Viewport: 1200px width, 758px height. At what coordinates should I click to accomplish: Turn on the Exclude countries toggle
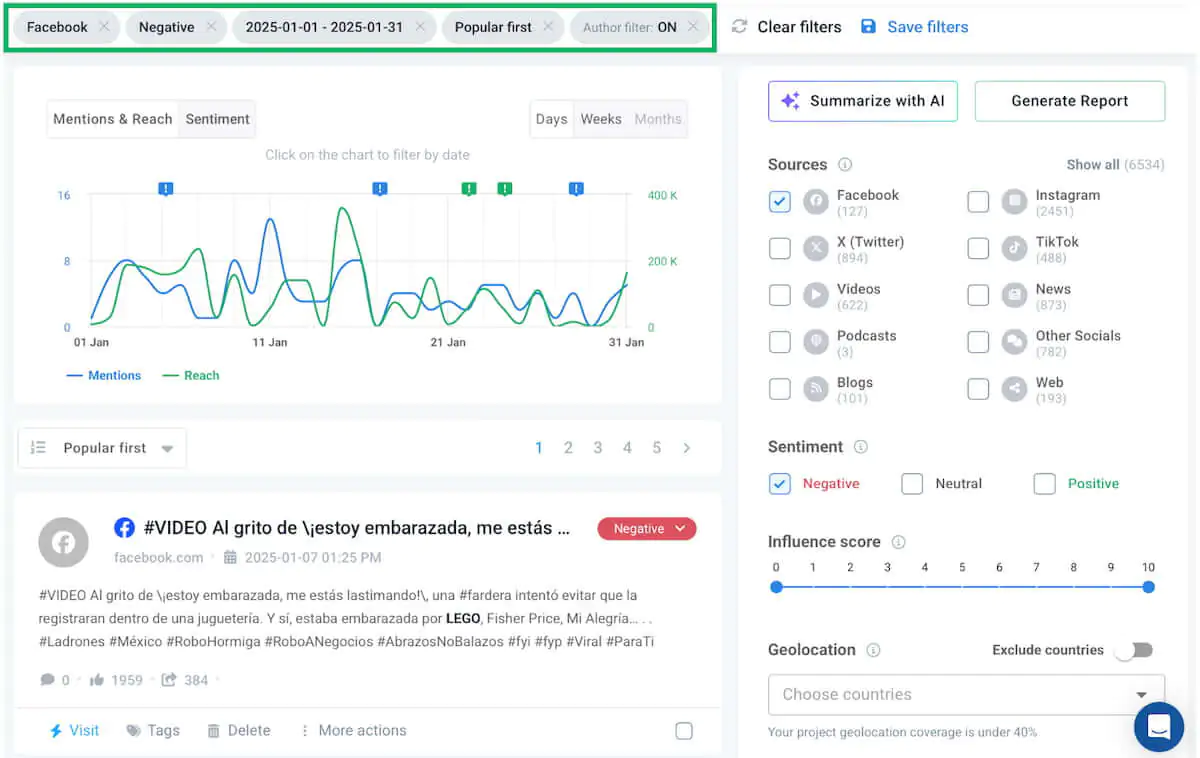pyautogui.click(x=1134, y=650)
